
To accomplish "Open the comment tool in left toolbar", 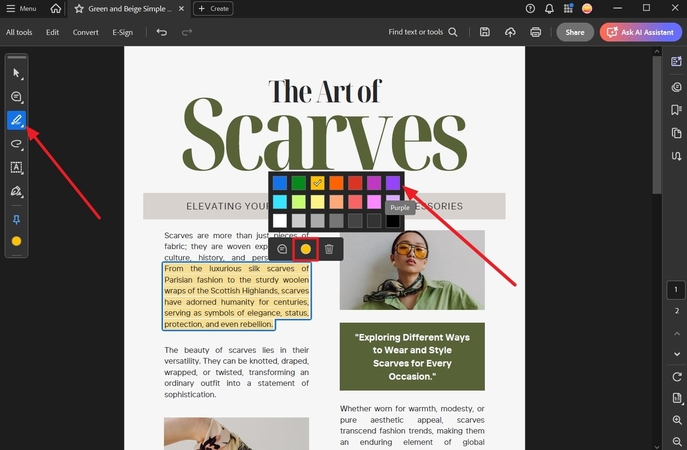I will [16, 96].
